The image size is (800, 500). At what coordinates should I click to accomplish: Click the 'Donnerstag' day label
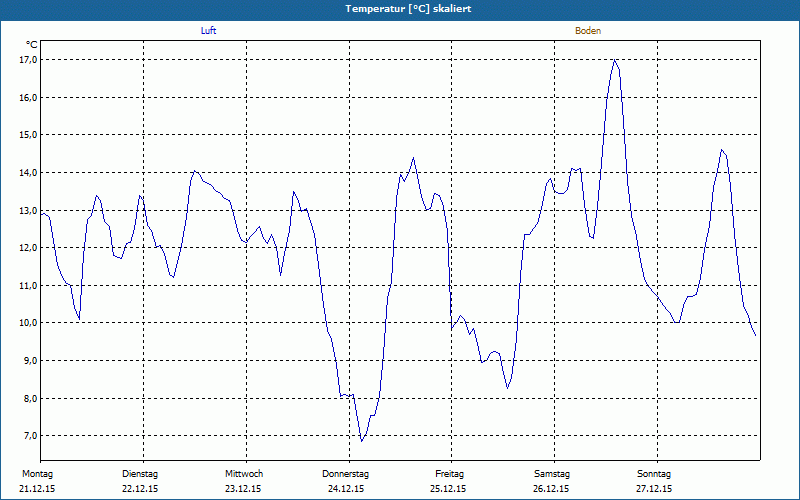click(x=345, y=474)
